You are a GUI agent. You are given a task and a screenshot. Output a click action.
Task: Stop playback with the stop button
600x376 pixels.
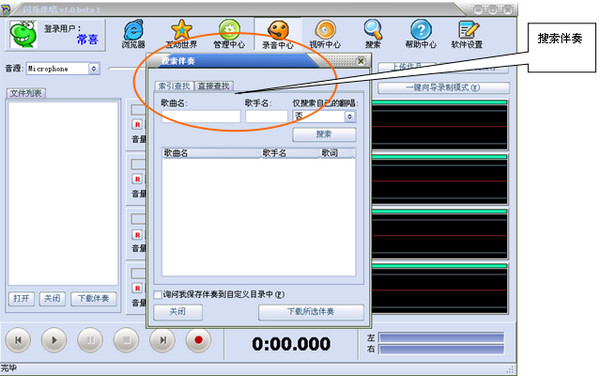pos(126,340)
